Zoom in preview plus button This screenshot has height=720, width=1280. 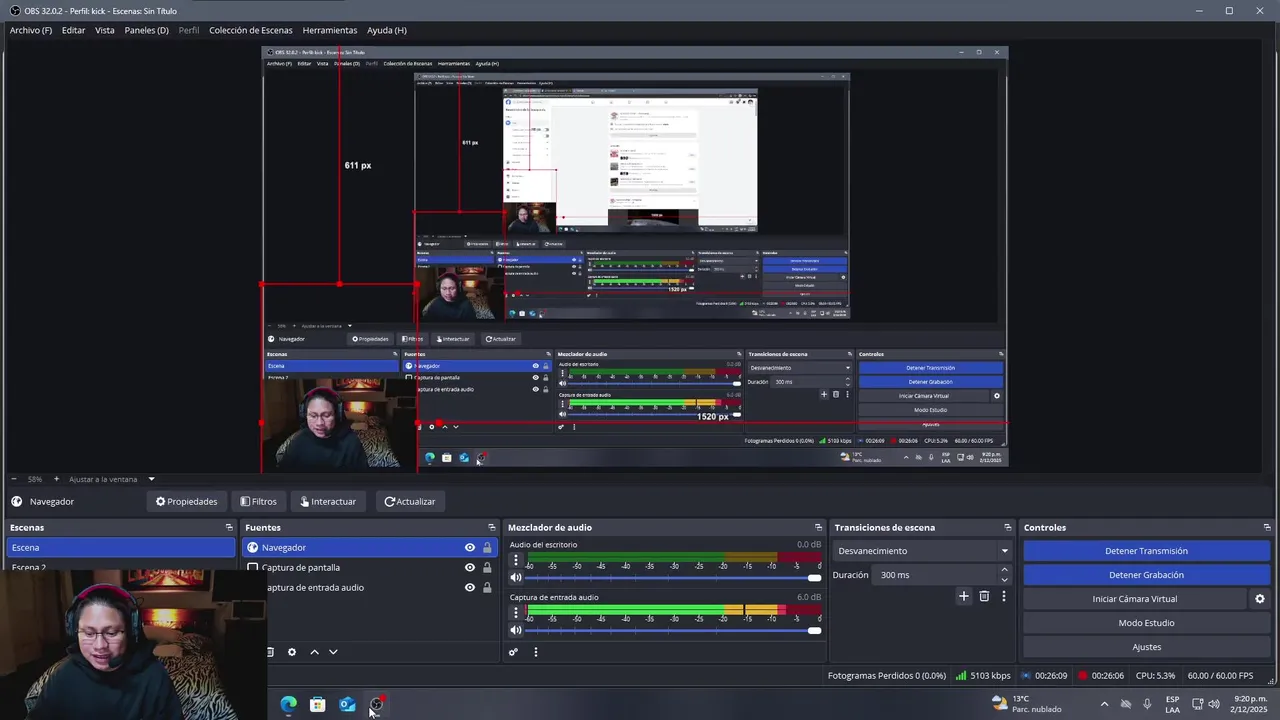[56, 479]
